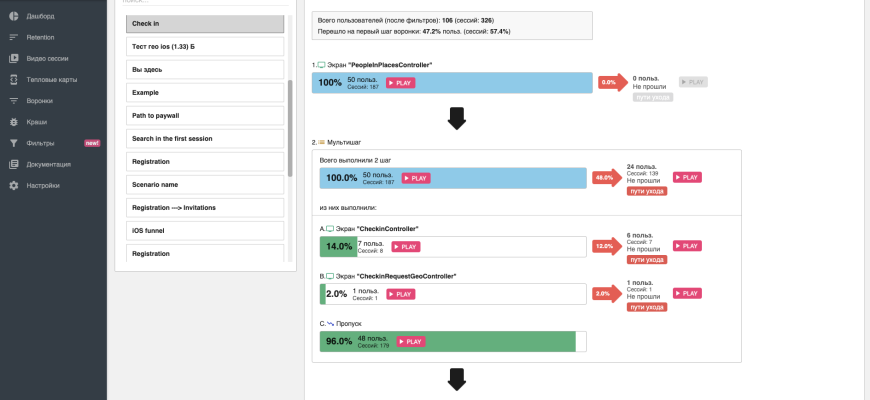Image resolution: width=870 pixels, height=400 pixels.
Task: Click the Видео сессии sidebar icon
Action: pos(14,58)
